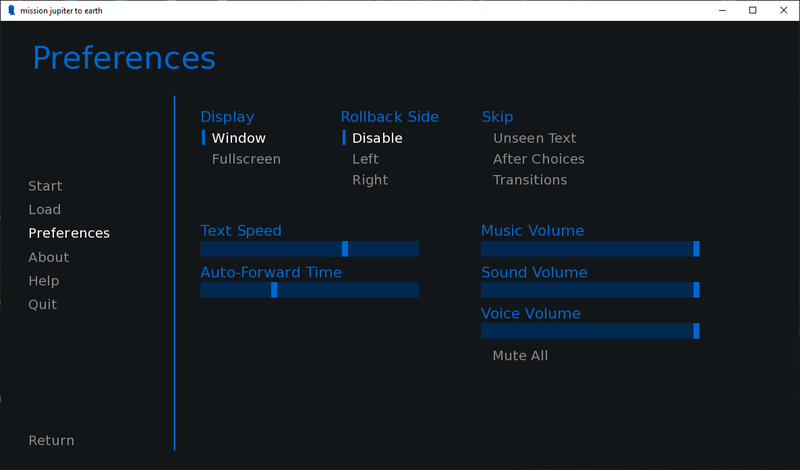Enable the Mute All option

(520, 356)
